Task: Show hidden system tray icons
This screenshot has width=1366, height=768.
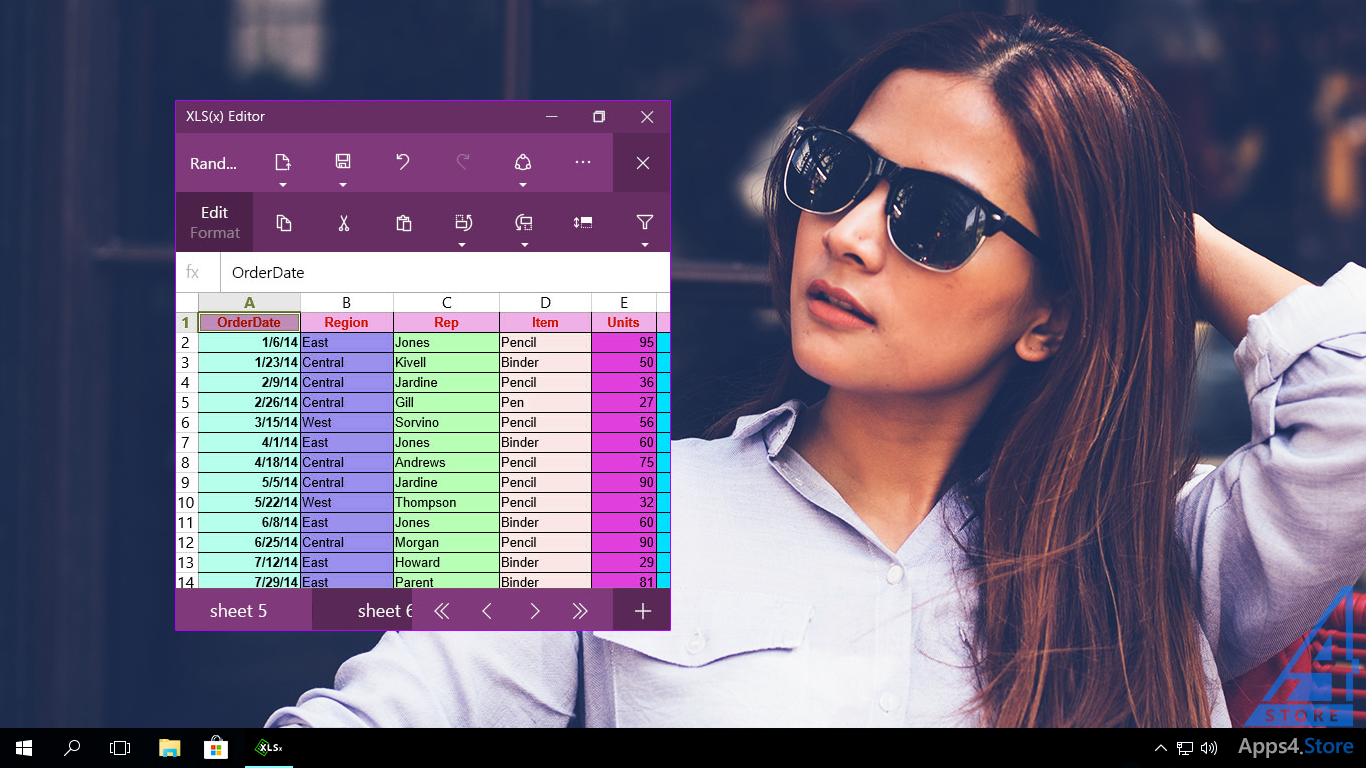Action: (1160, 748)
